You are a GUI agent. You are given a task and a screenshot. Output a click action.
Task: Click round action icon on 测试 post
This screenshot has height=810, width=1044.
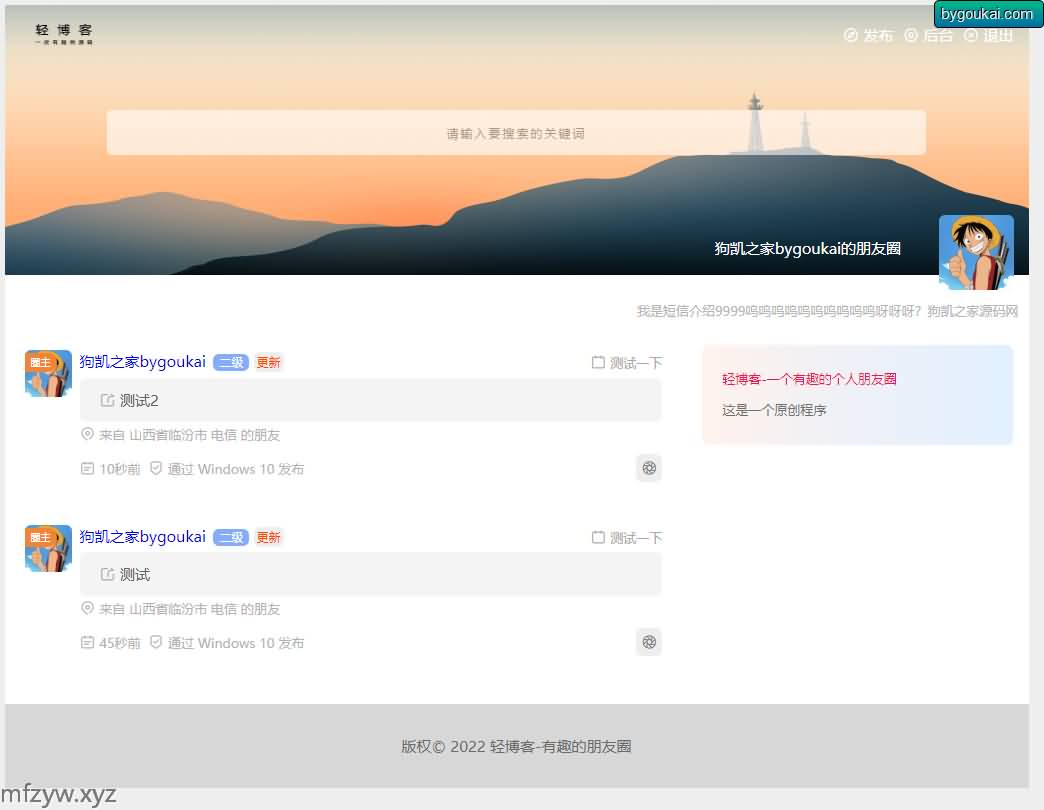[649, 642]
